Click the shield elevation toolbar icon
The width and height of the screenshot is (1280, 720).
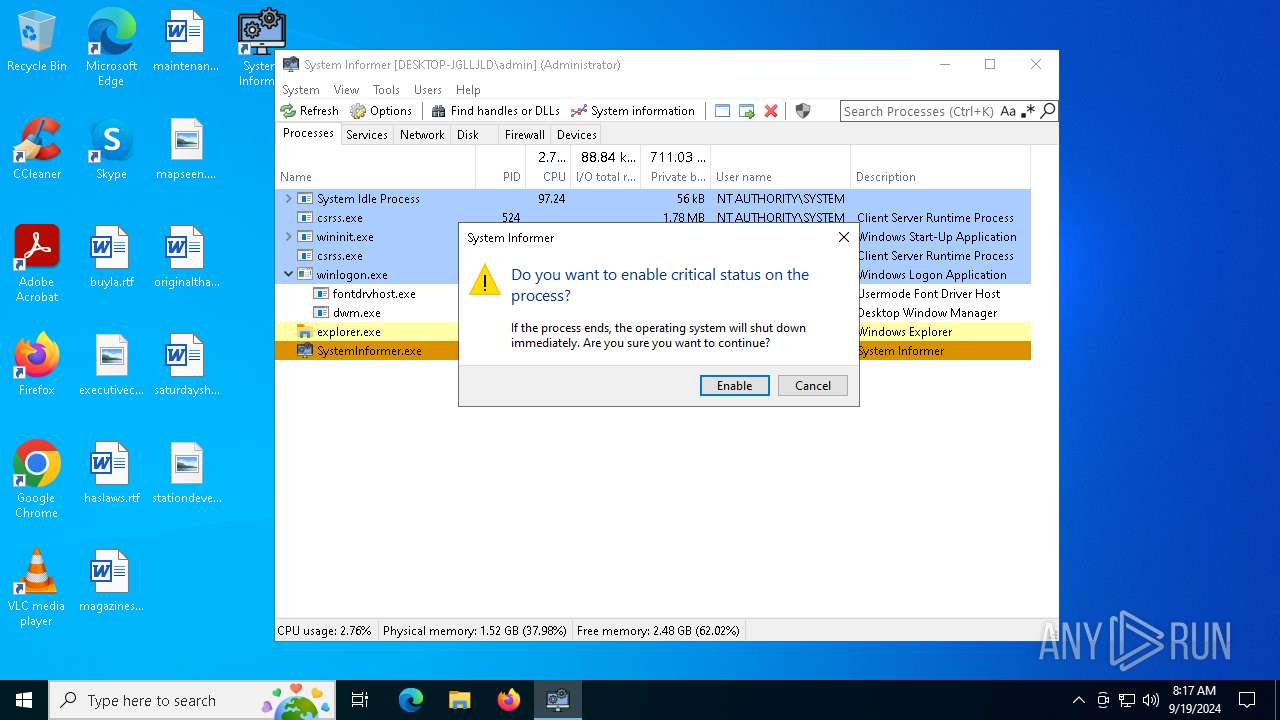pos(802,111)
